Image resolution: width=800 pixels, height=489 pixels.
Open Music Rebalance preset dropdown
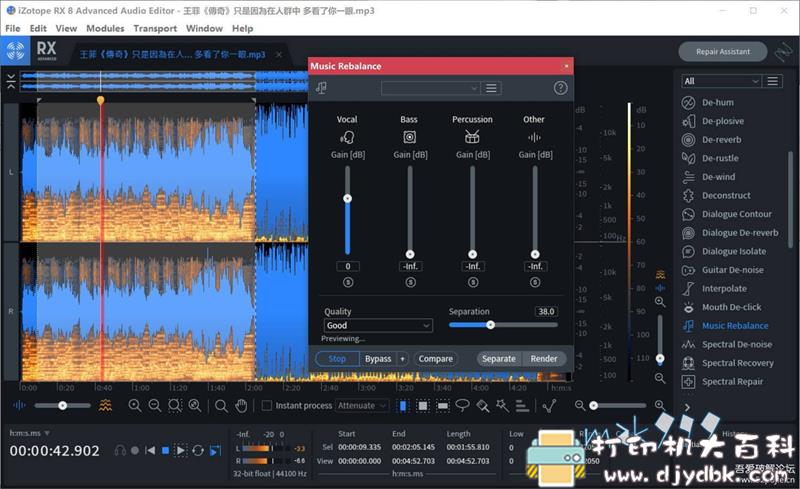click(431, 88)
